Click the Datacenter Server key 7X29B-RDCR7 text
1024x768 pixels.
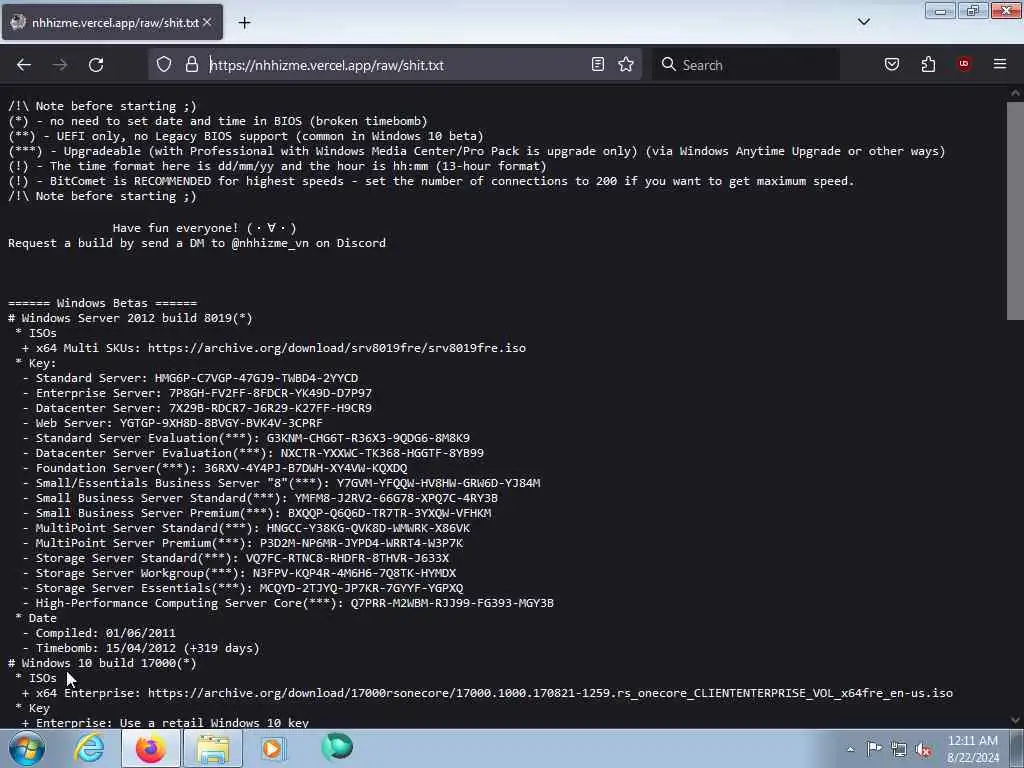(270, 408)
